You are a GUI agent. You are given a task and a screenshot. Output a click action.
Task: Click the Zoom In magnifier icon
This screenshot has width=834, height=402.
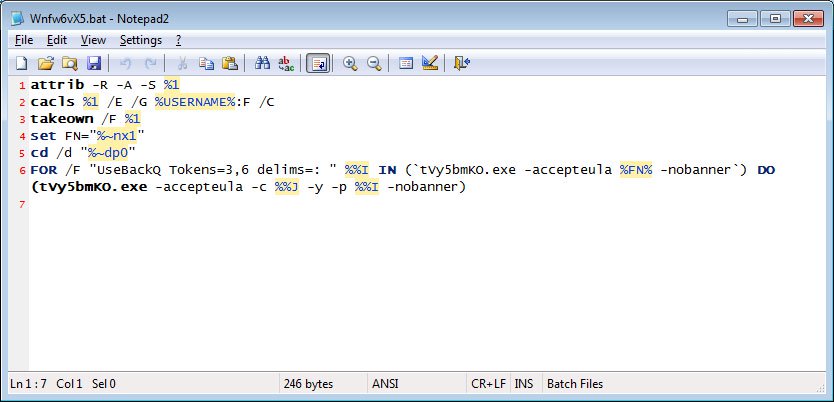350,63
